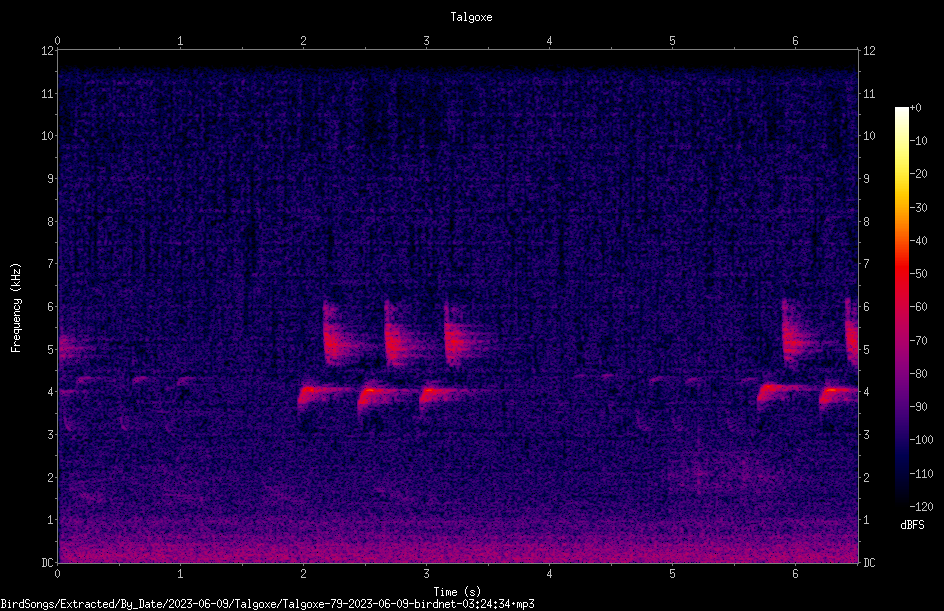Image resolution: width=944 pixels, height=611 pixels.
Task: Click the "12" label on the right frequency axis
Action: pyautogui.click(x=869, y=51)
